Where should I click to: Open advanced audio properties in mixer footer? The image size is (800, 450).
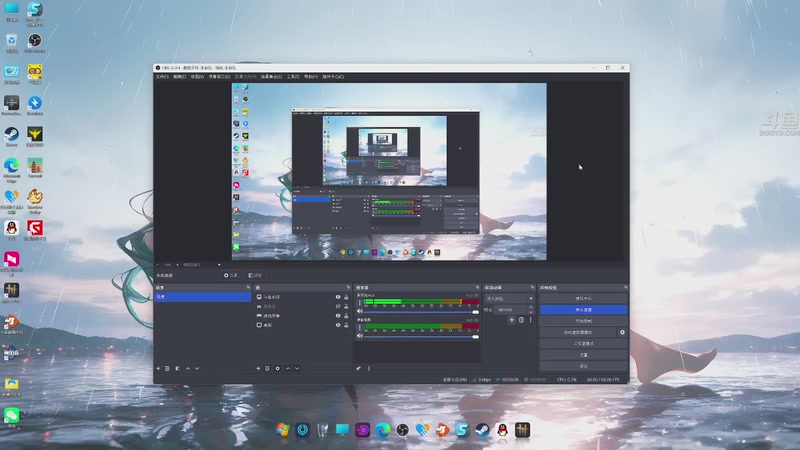point(359,368)
